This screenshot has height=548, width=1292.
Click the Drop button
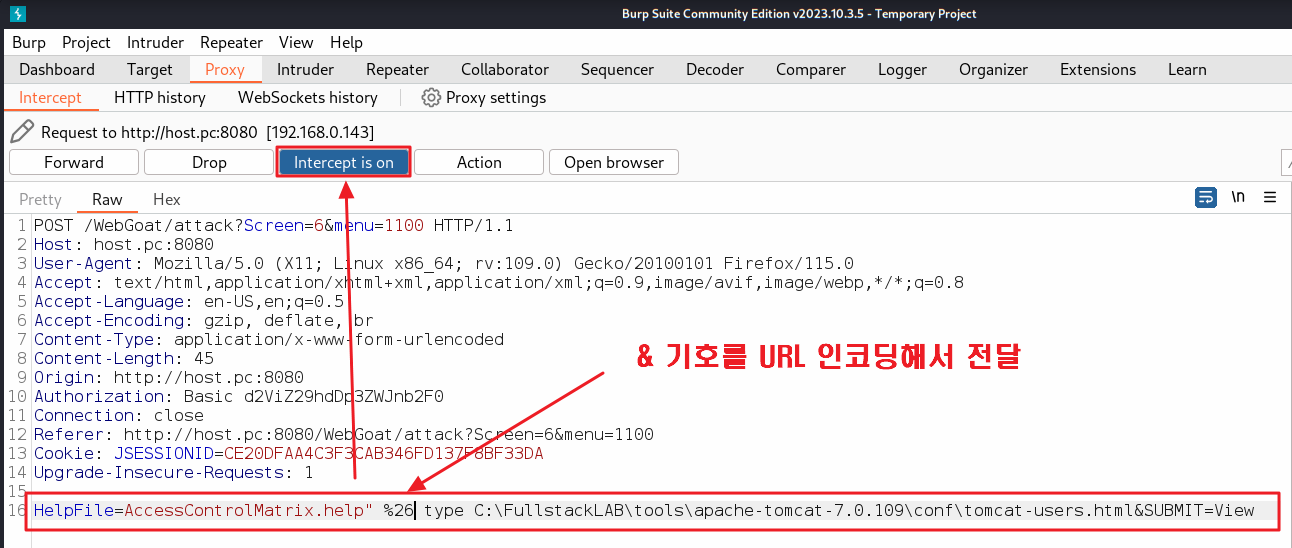[209, 162]
